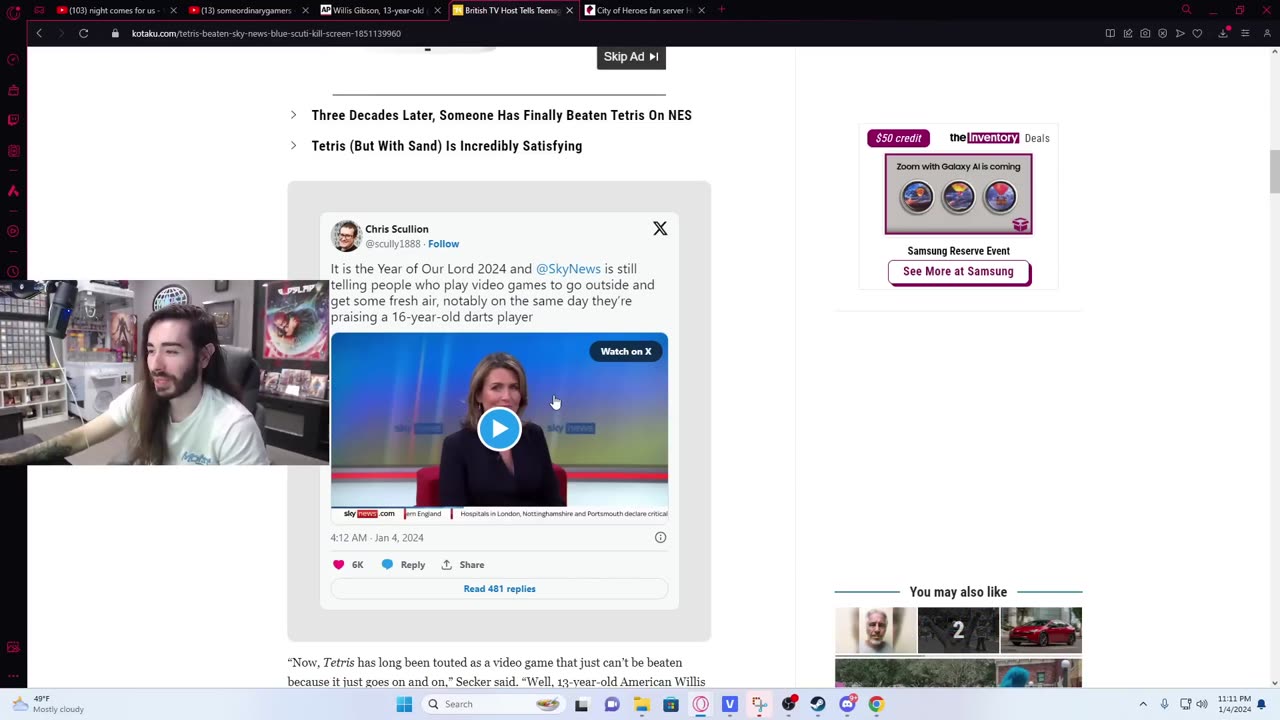Reply to the tweet
This screenshot has height=720, width=1280.
point(403,565)
